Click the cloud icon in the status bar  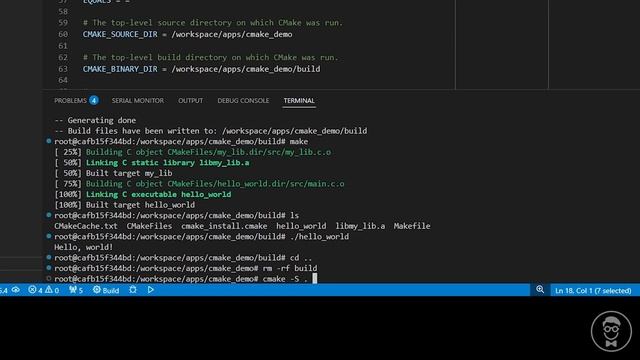click(16, 290)
